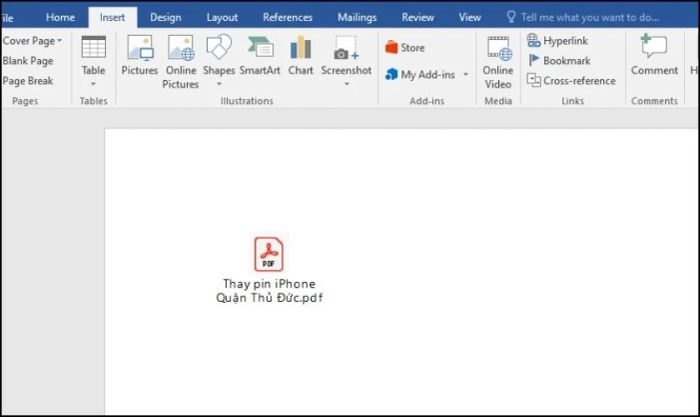Click the Tell me lightbulb icon
This screenshot has height=417, width=700.
click(511, 17)
